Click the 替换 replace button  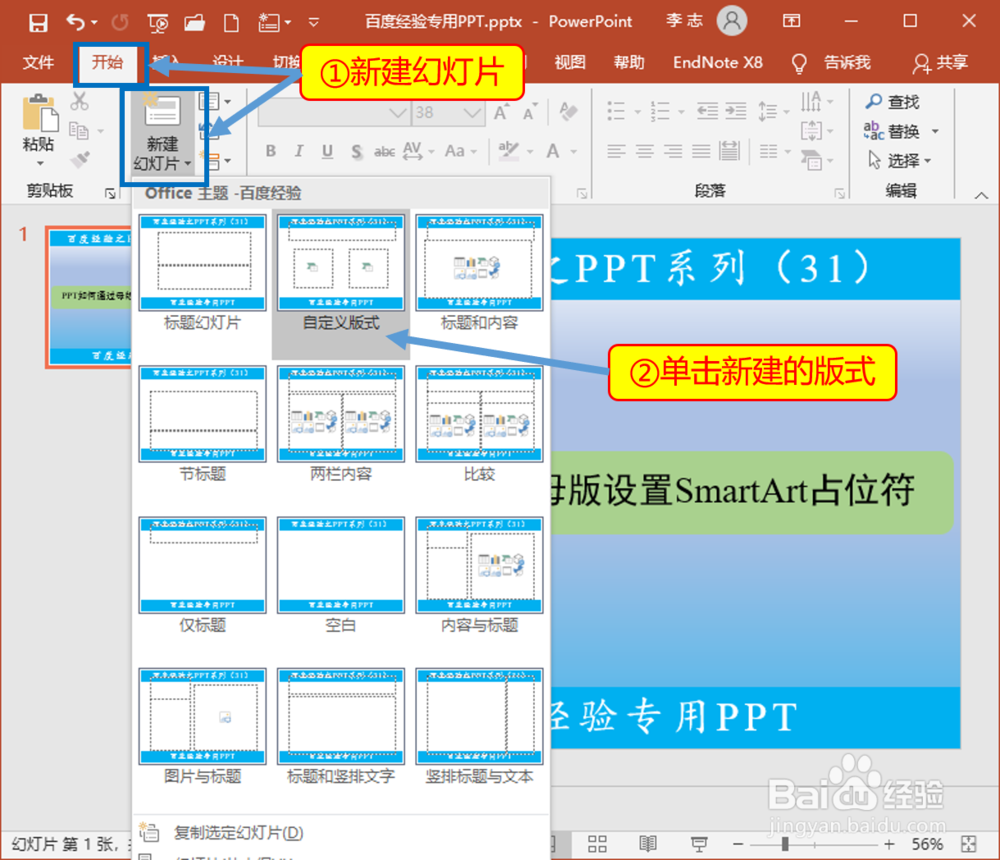coord(892,131)
